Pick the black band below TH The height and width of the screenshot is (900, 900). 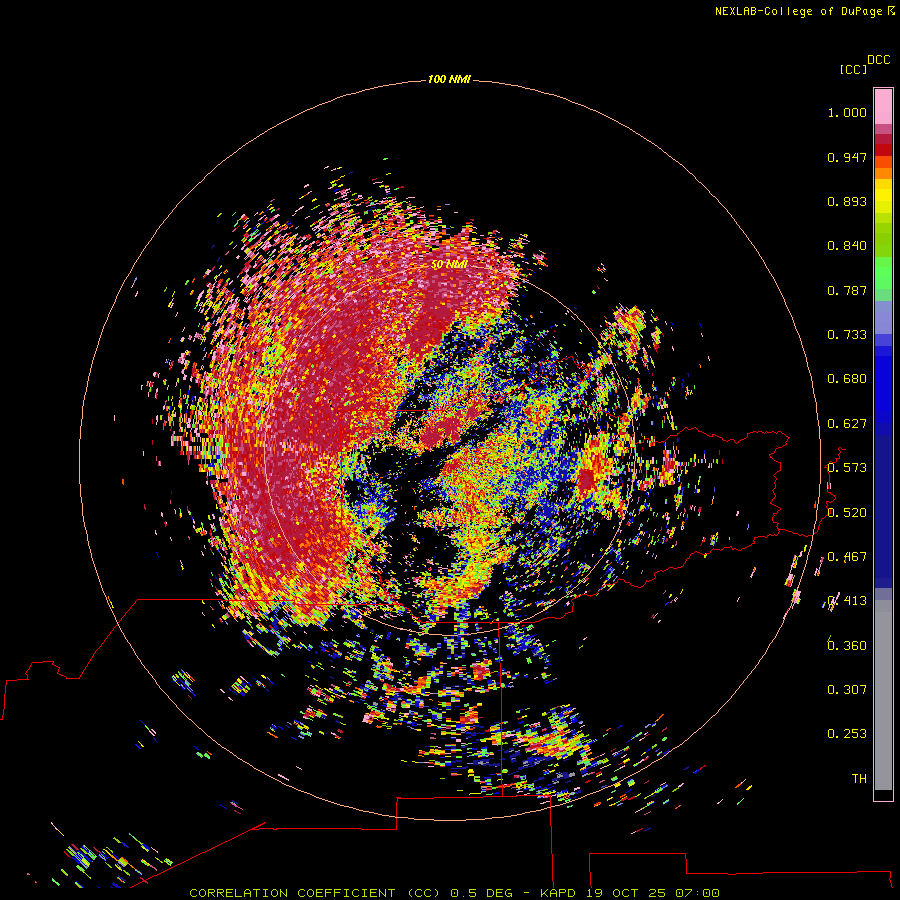883,794
